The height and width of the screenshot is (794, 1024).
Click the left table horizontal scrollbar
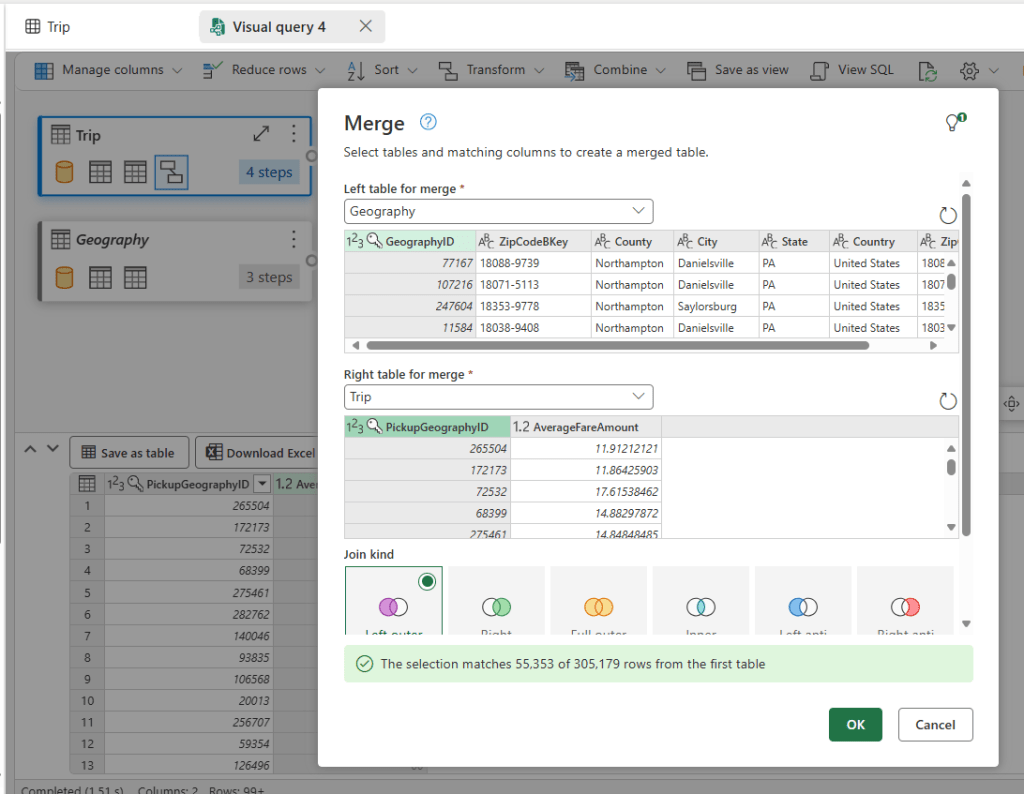coord(617,345)
